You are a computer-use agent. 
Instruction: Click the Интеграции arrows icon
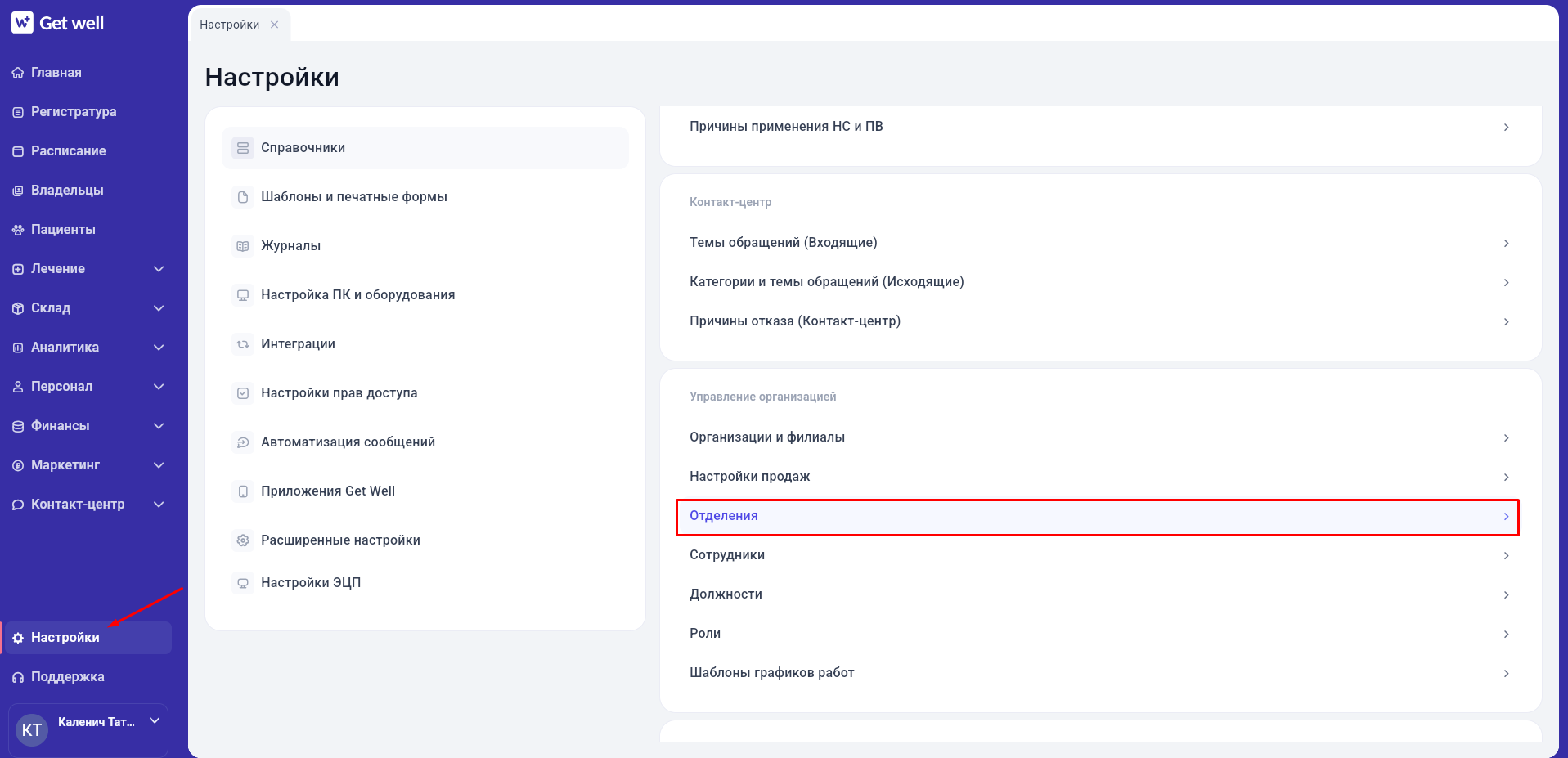pyautogui.click(x=243, y=344)
